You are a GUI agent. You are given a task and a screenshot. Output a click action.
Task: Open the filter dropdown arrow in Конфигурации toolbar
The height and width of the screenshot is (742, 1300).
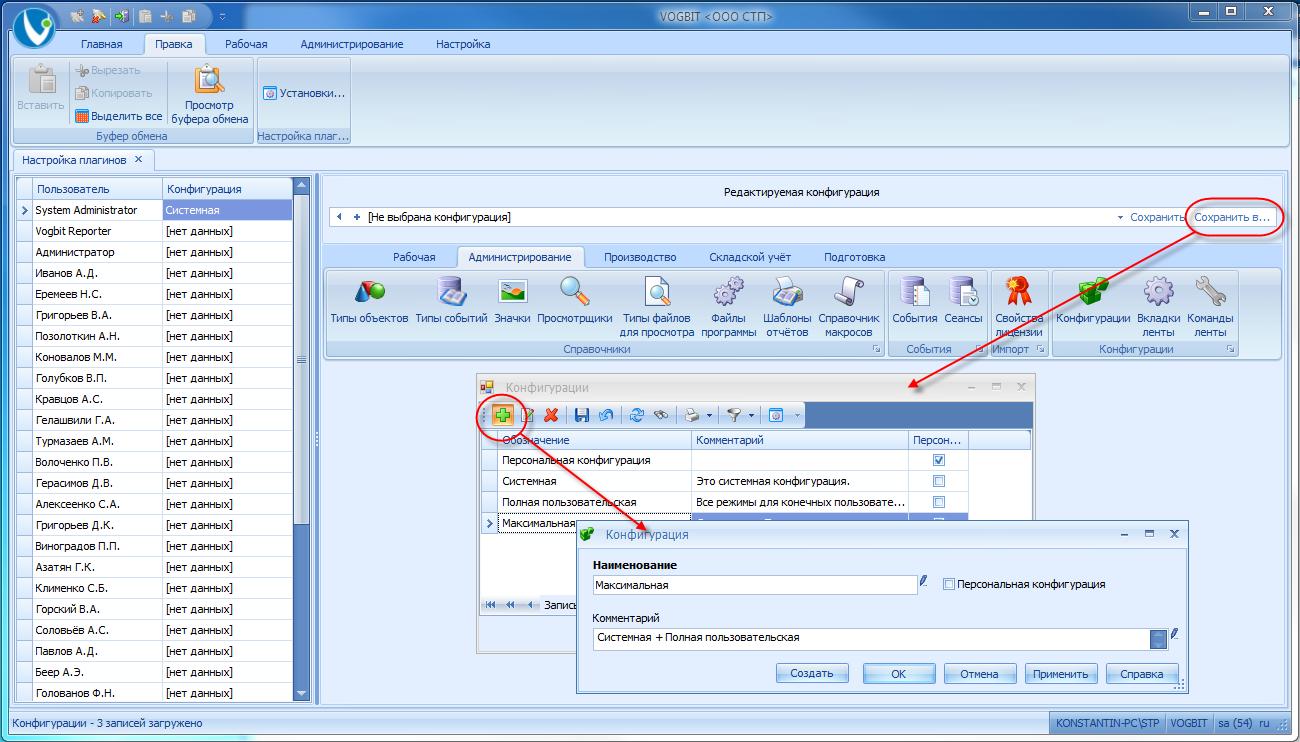(751, 415)
